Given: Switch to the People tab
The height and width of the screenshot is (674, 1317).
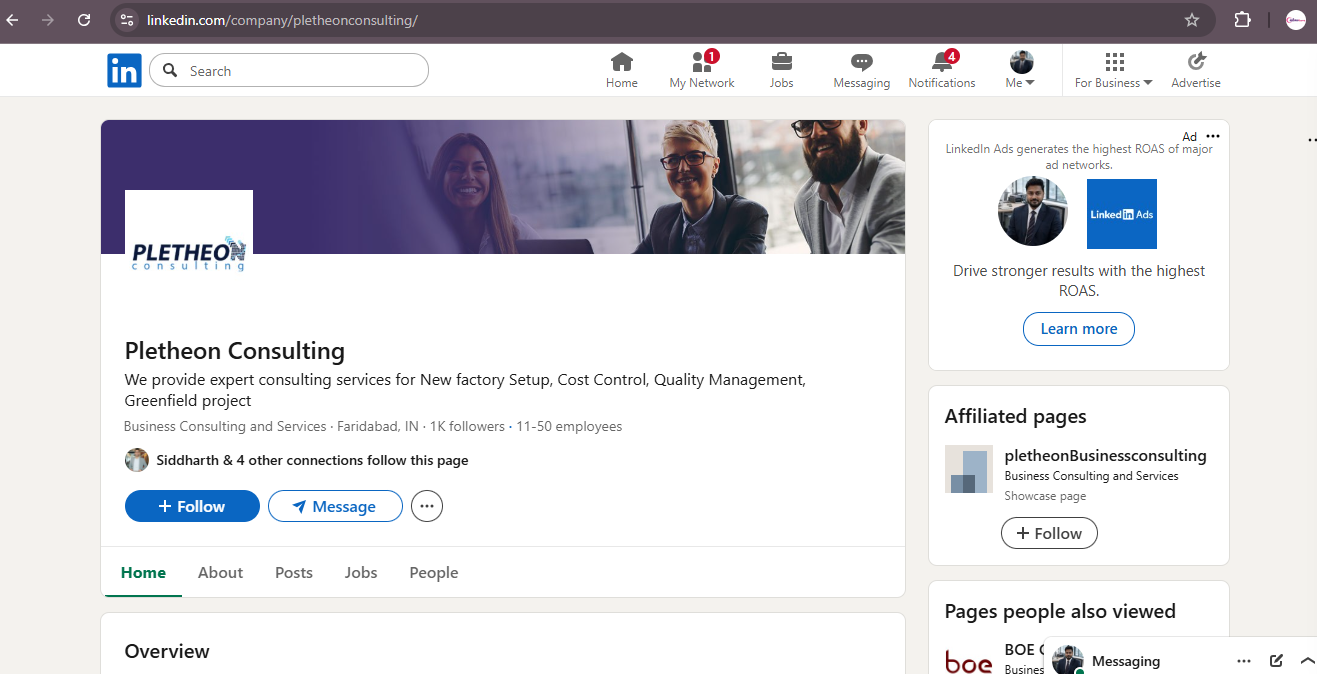Looking at the screenshot, I should 434,573.
